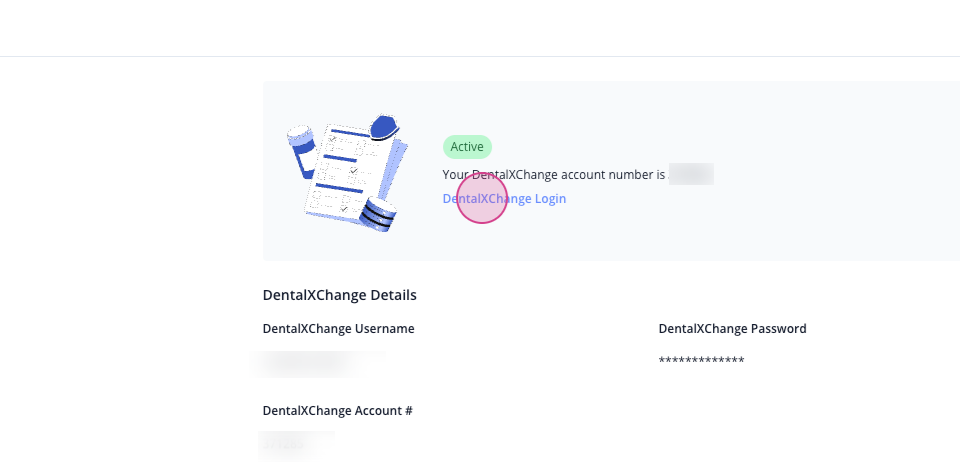Select the DentalXChange Details heading

pyautogui.click(x=340, y=295)
